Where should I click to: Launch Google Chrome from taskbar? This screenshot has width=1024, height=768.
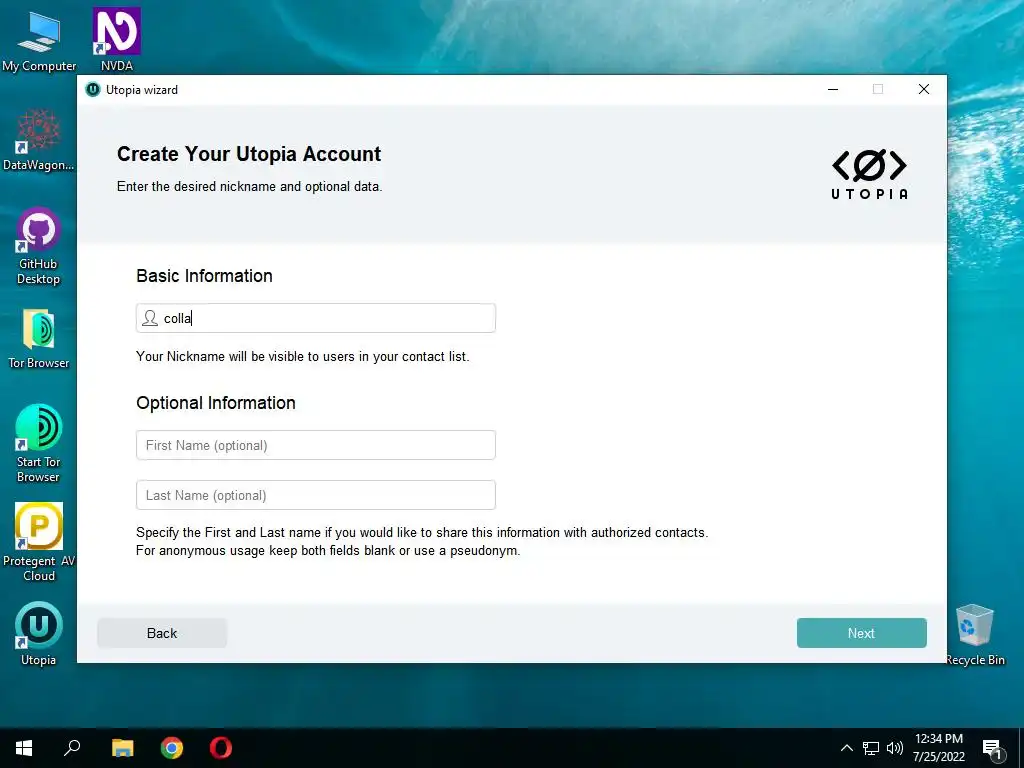172,748
